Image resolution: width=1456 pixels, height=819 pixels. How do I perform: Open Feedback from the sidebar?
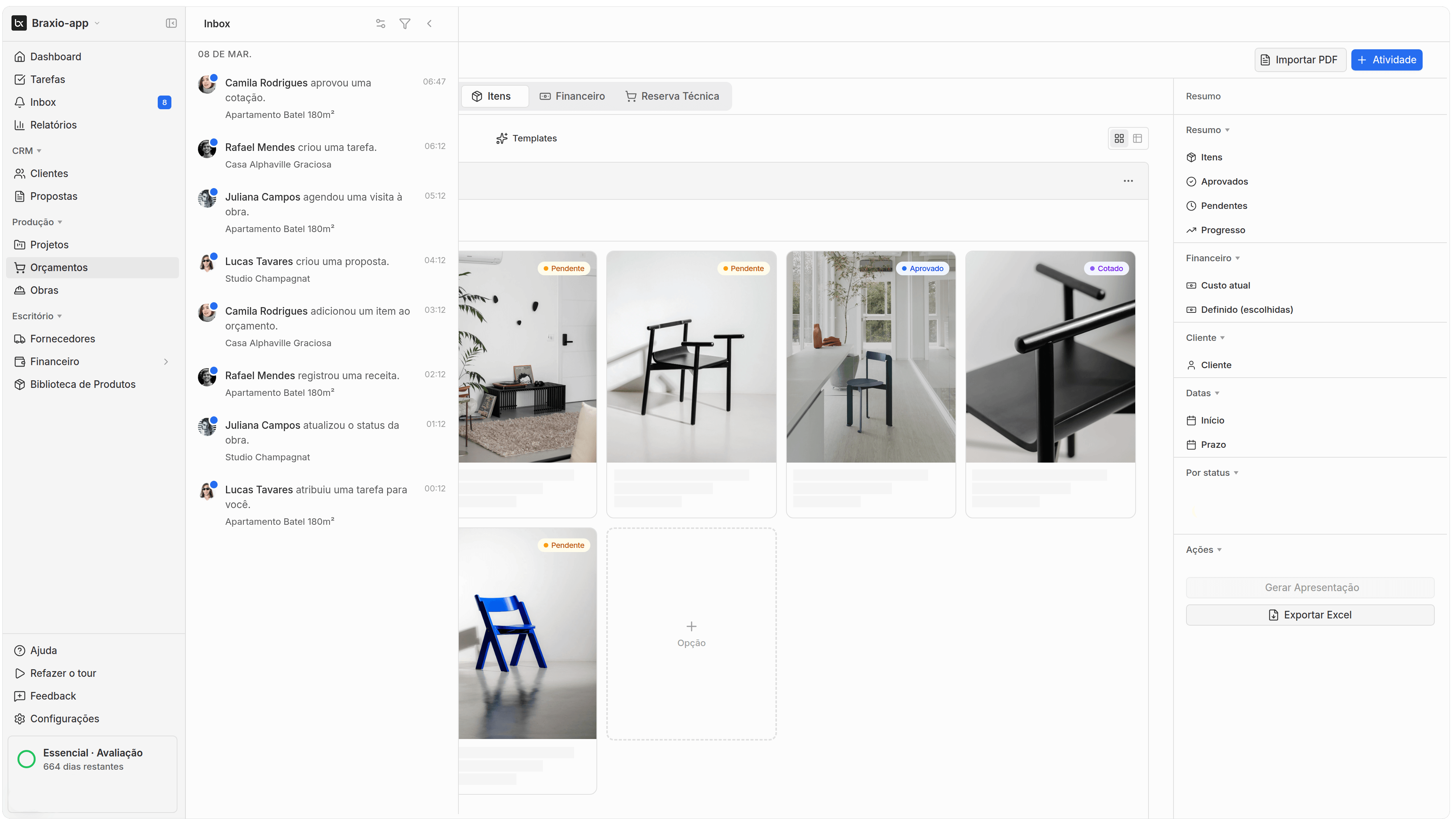coord(93,697)
